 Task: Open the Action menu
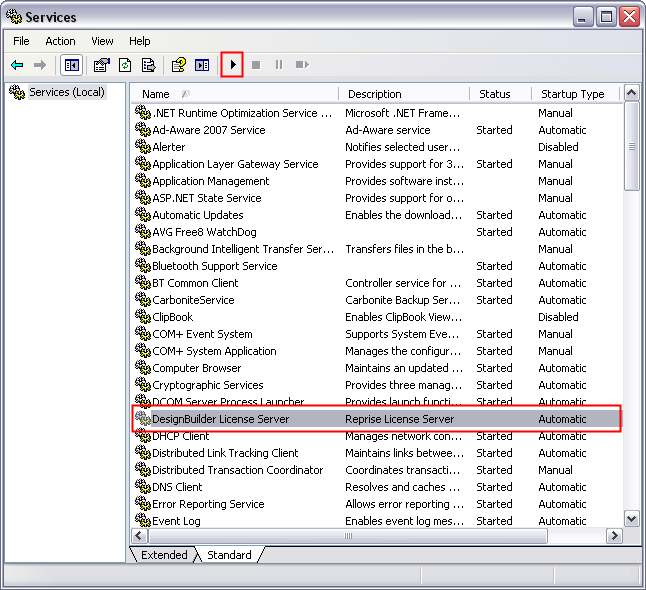(60, 41)
